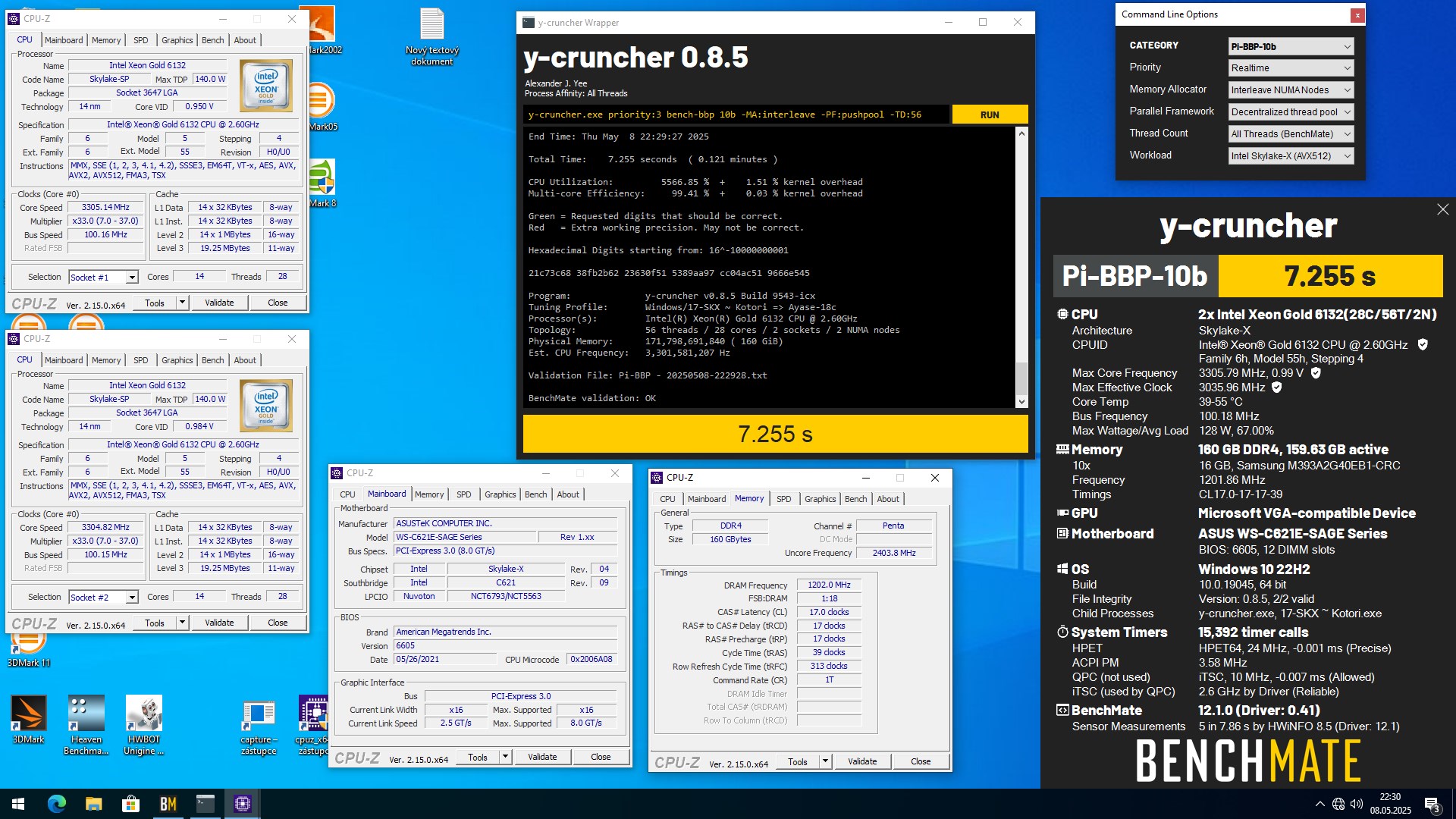Click the y-cruncher Wrapper title bar icon

529,23
